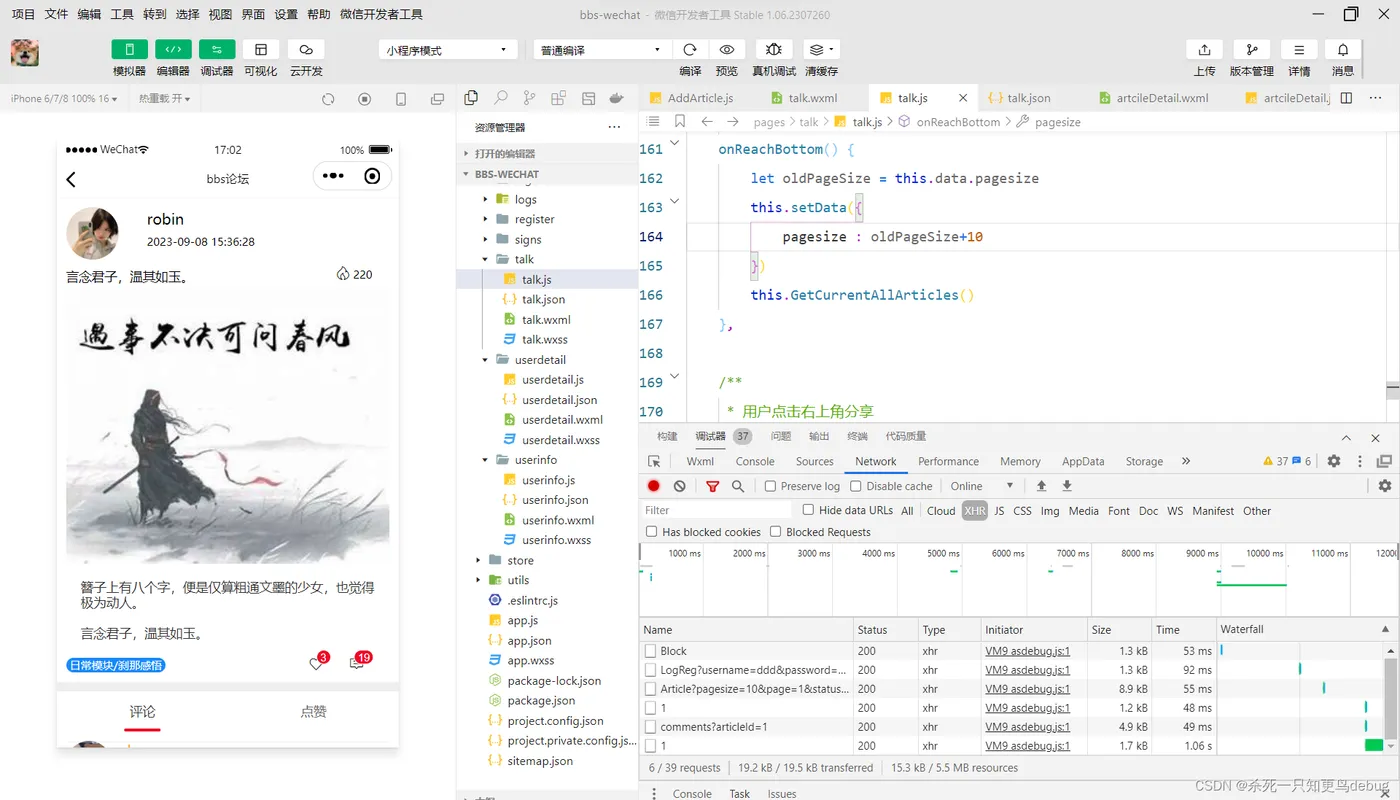This screenshot has height=800, width=1400.
Task: Tap the 日常模块/刹那感悟 tag
Action: pyautogui.click(x=116, y=665)
